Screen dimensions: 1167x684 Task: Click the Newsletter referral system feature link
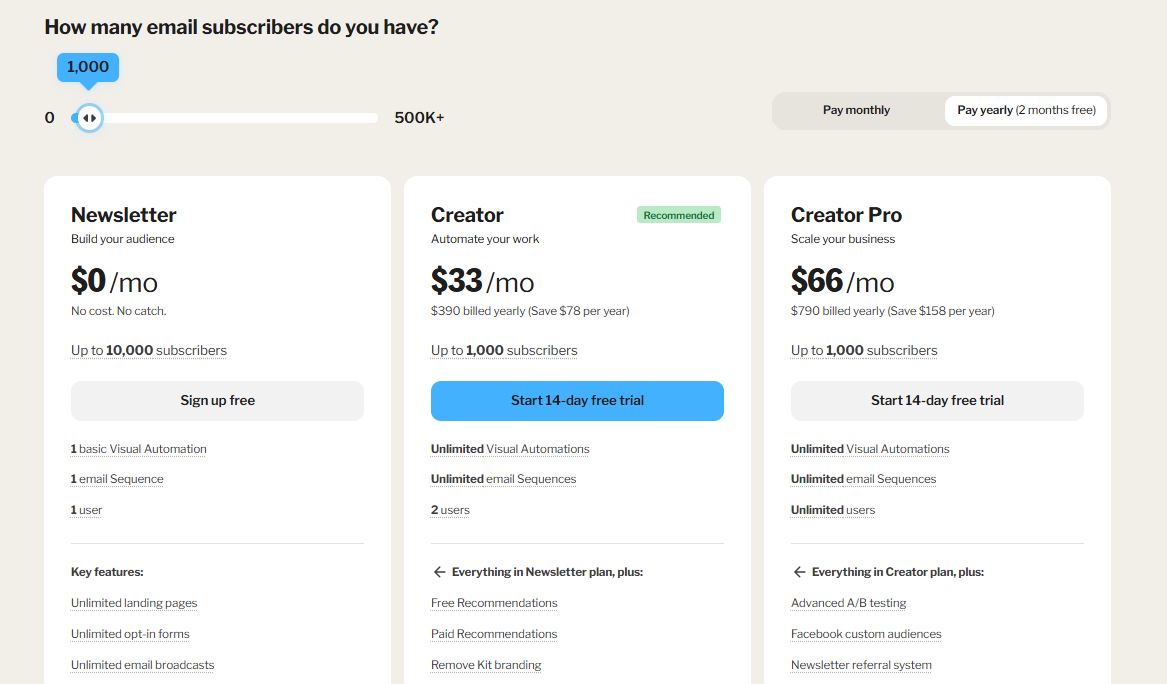tap(861, 665)
